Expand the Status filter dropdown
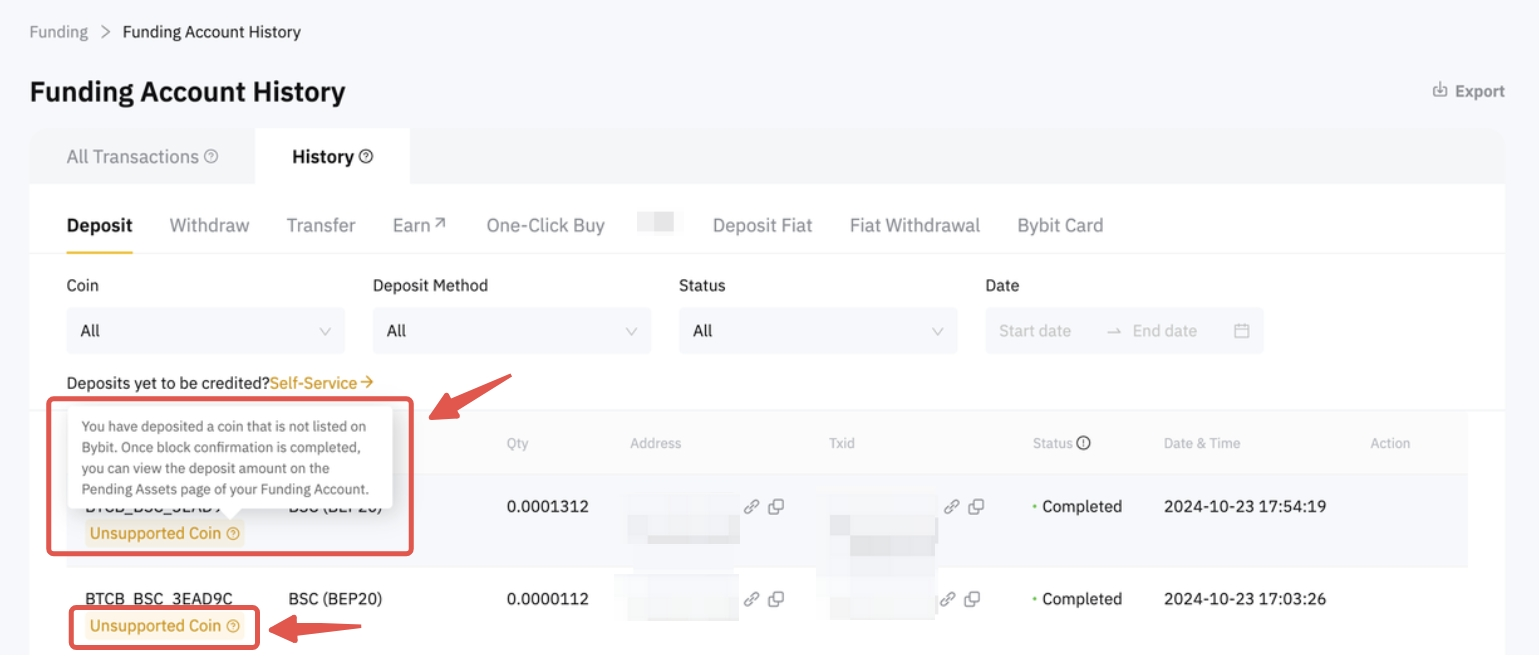1539x658 pixels. [x=817, y=331]
